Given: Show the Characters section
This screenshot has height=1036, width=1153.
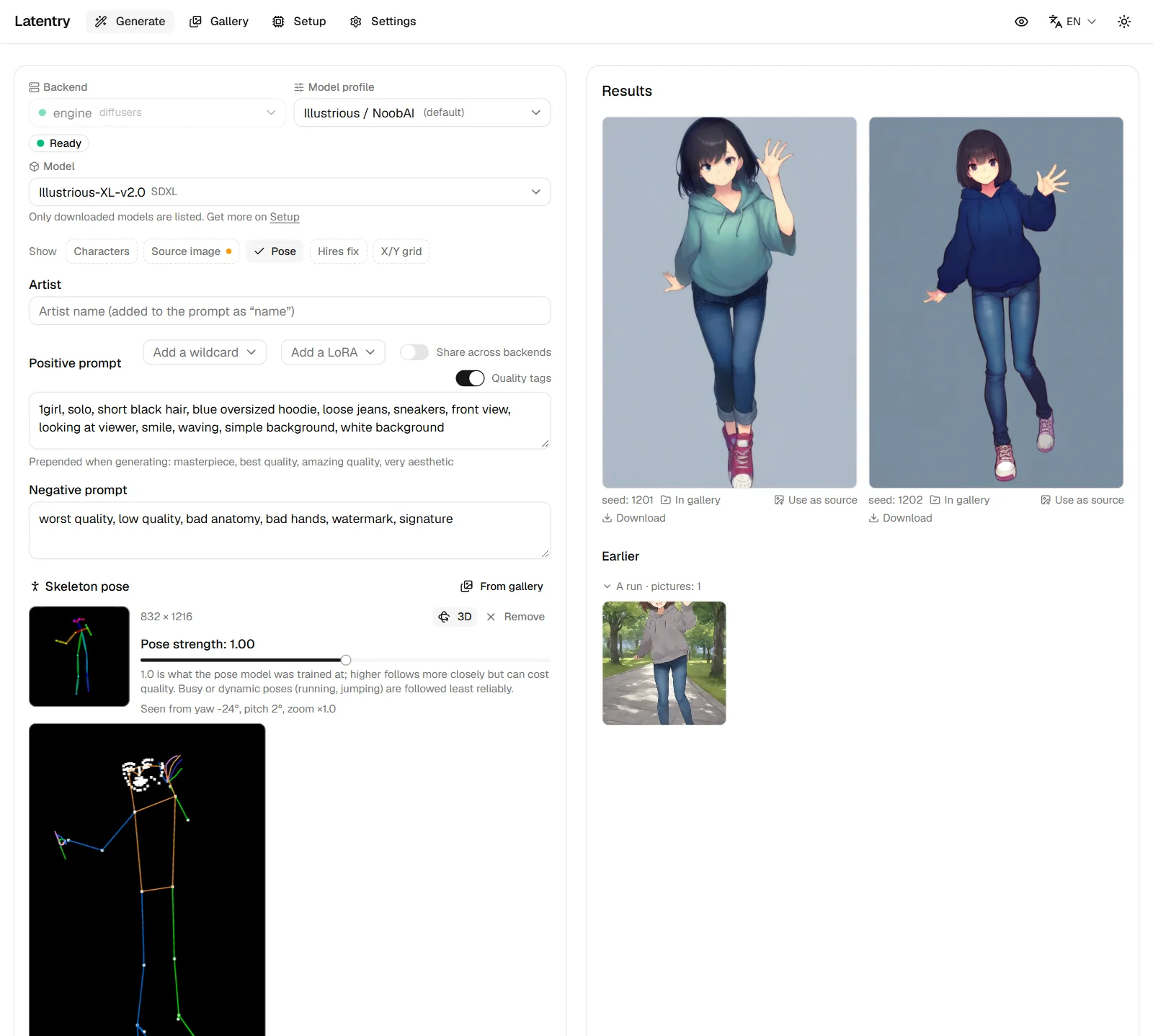Looking at the screenshot, I should click(102, 251).
